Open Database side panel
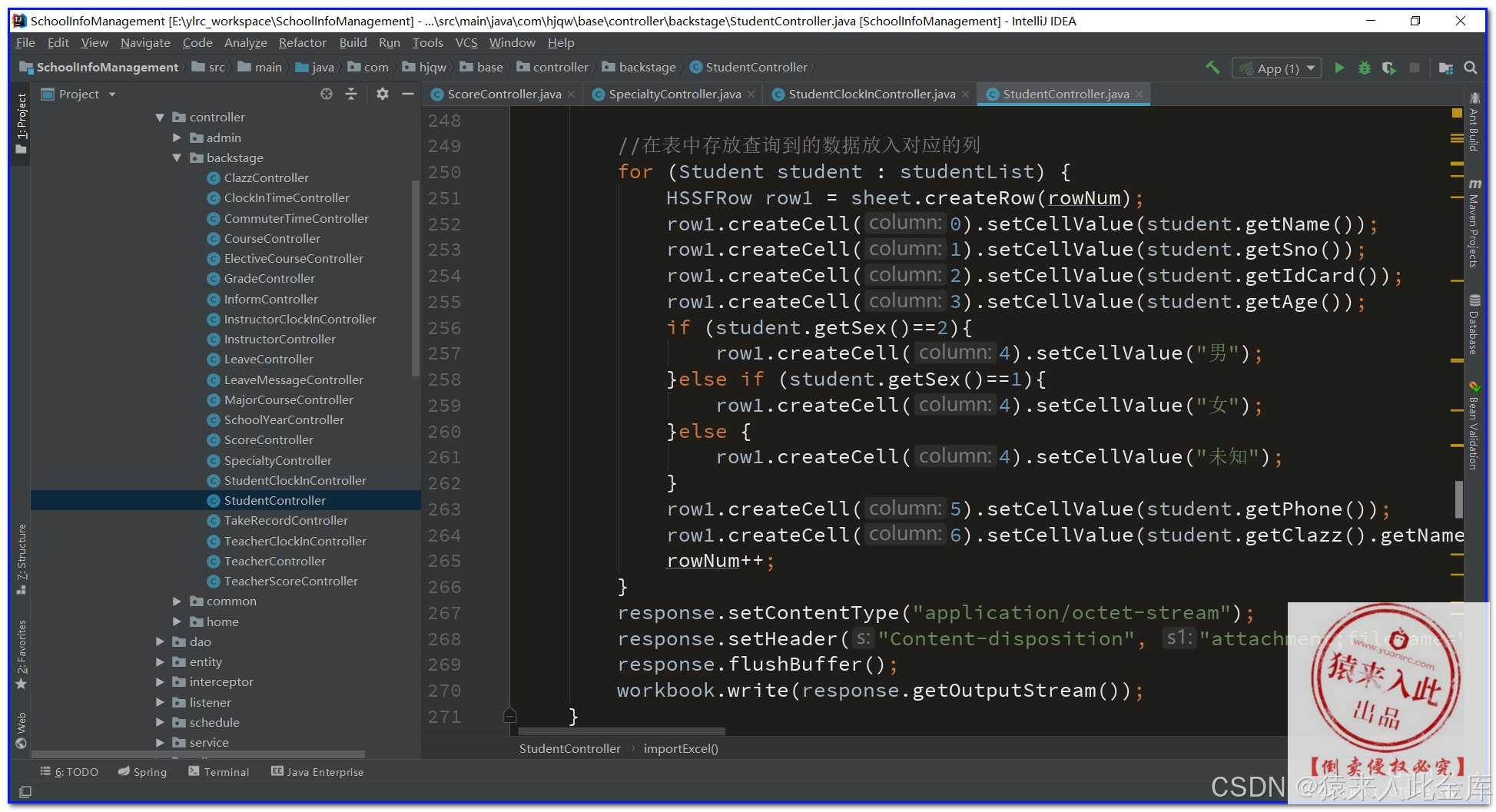Screen dimensions: 1496x812 coord(1474,323)
